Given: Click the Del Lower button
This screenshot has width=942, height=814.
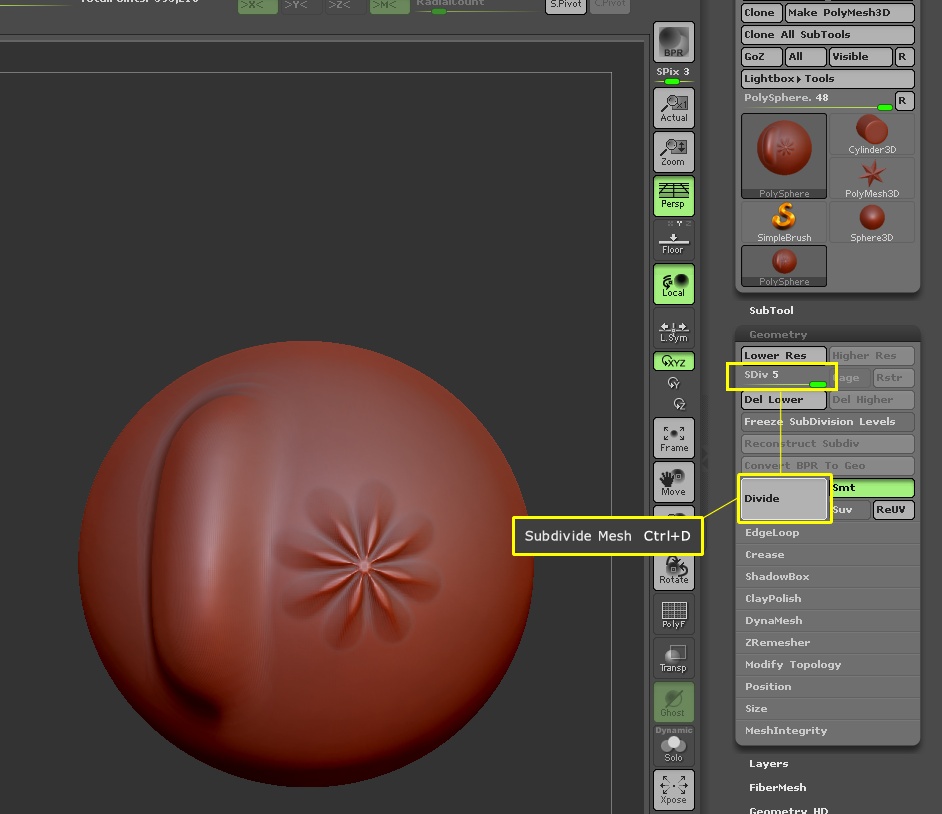Looking at the screenshot, I should click(784, 399).
